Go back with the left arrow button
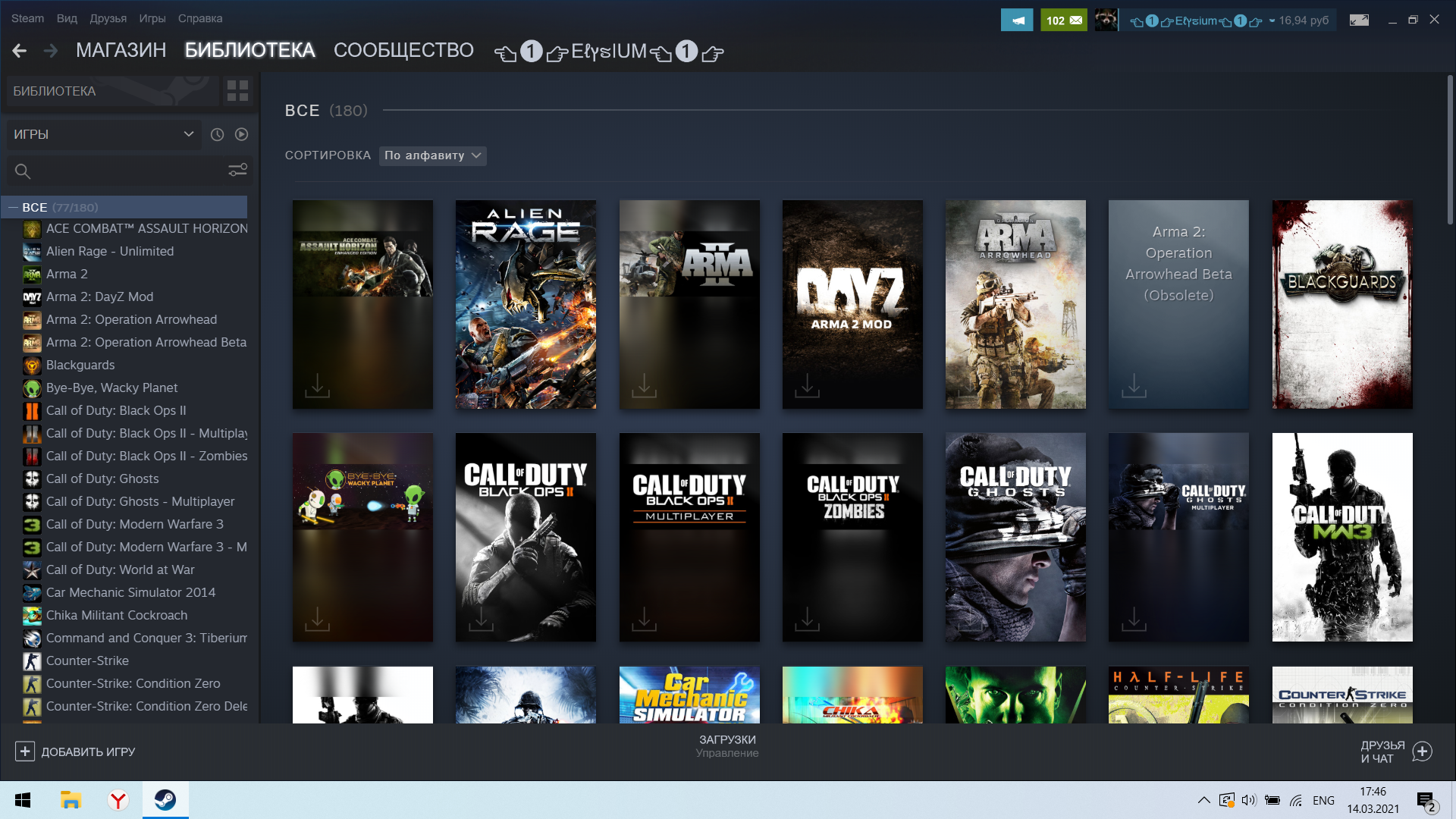 [20, 51]
